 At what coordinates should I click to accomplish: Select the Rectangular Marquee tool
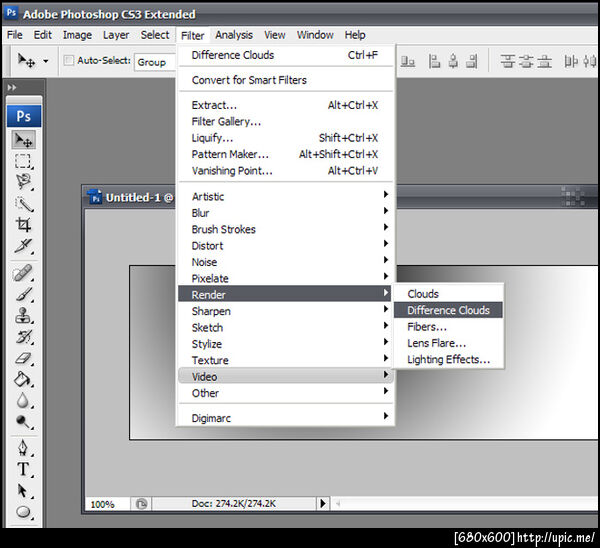click(x=23, y=161)
